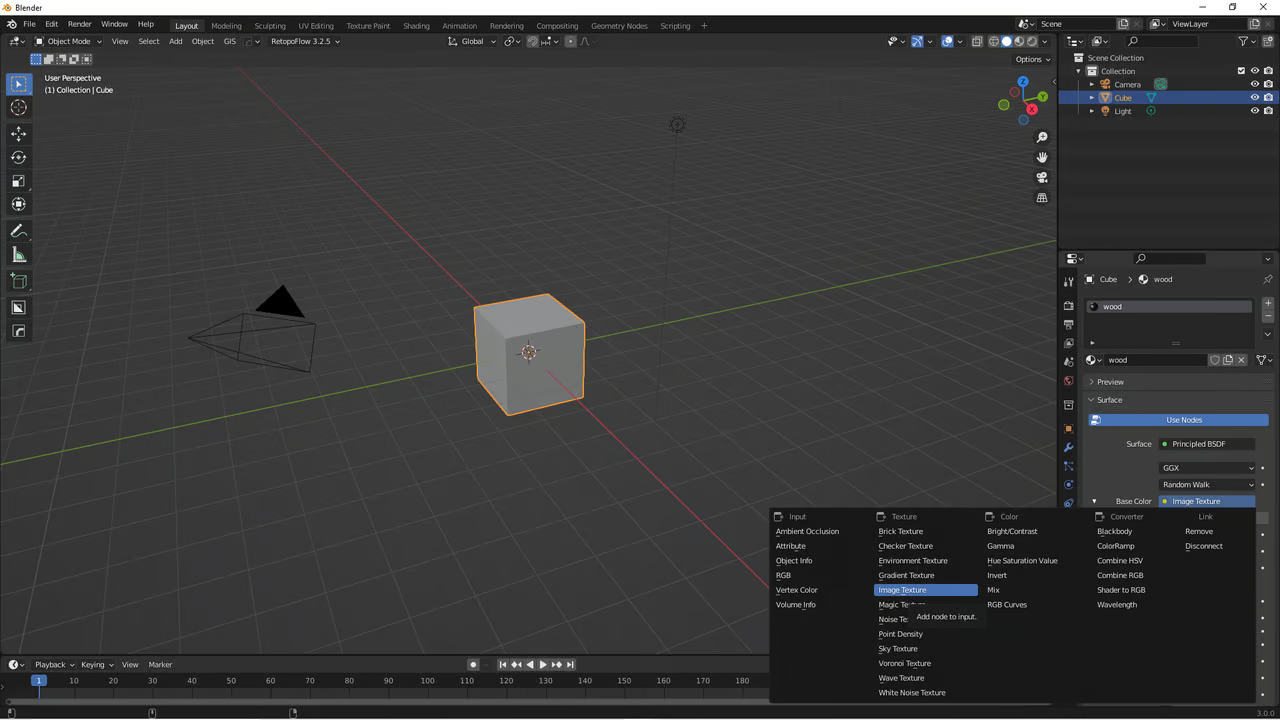
Task: Click the Add Cube tool icon
Action: (x=19, y=281)
